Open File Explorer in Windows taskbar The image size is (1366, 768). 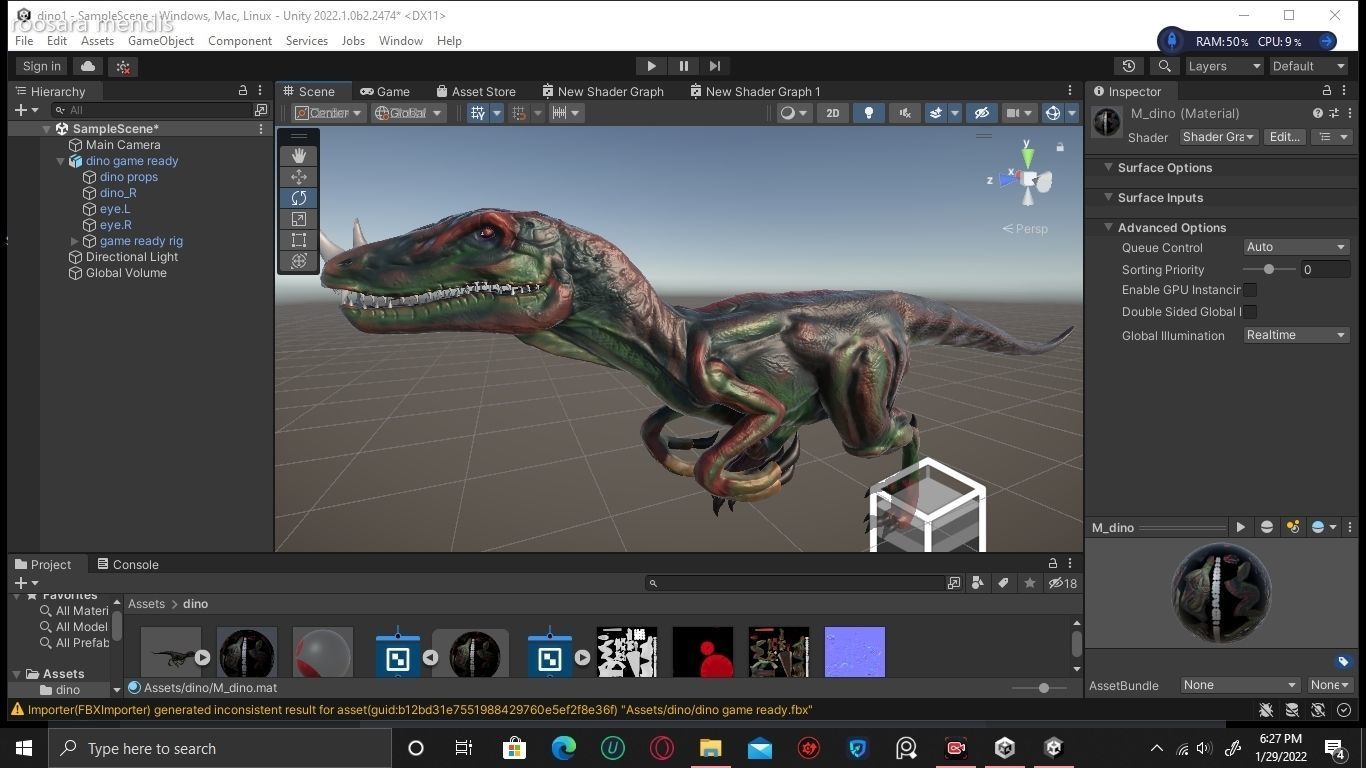tap(710, 748)
